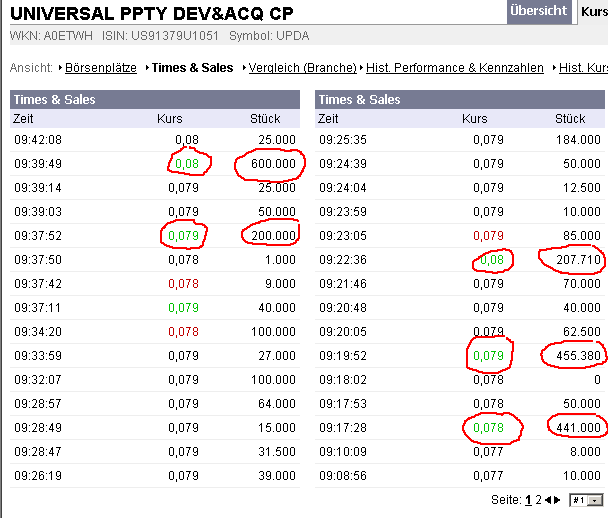The image size is (608, 518).
Task: Open the partially visible Hist. Kurs link
Action: 583,68
